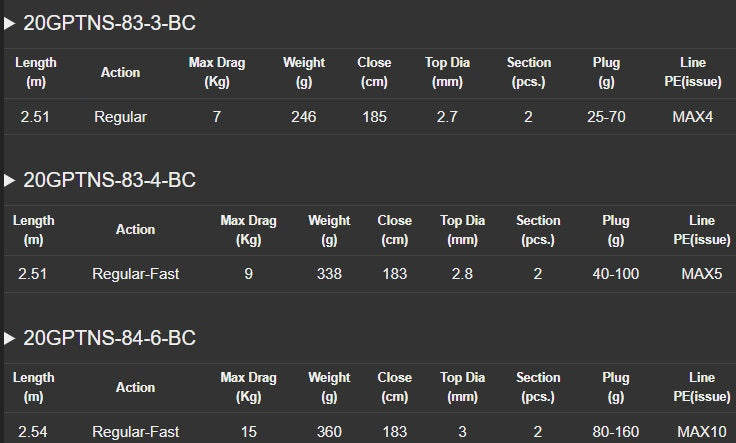Select the plug range 40-100
The image size is (736, 443).
point(616,274)
